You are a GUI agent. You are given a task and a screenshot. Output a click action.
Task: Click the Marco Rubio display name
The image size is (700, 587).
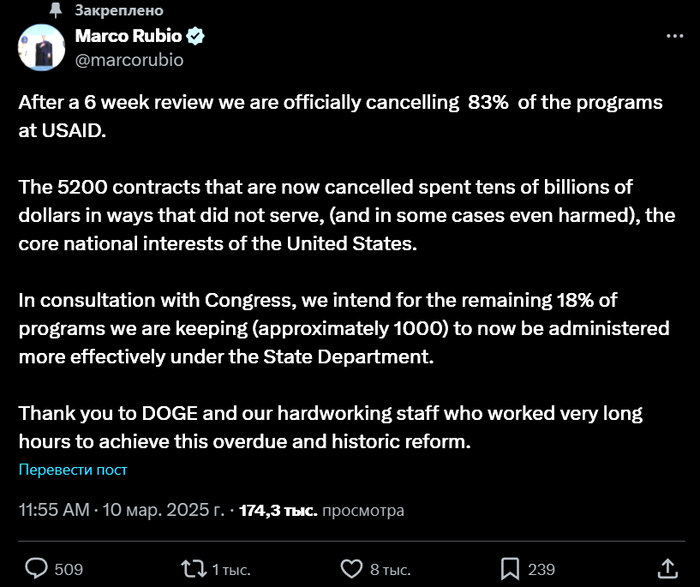128,37
